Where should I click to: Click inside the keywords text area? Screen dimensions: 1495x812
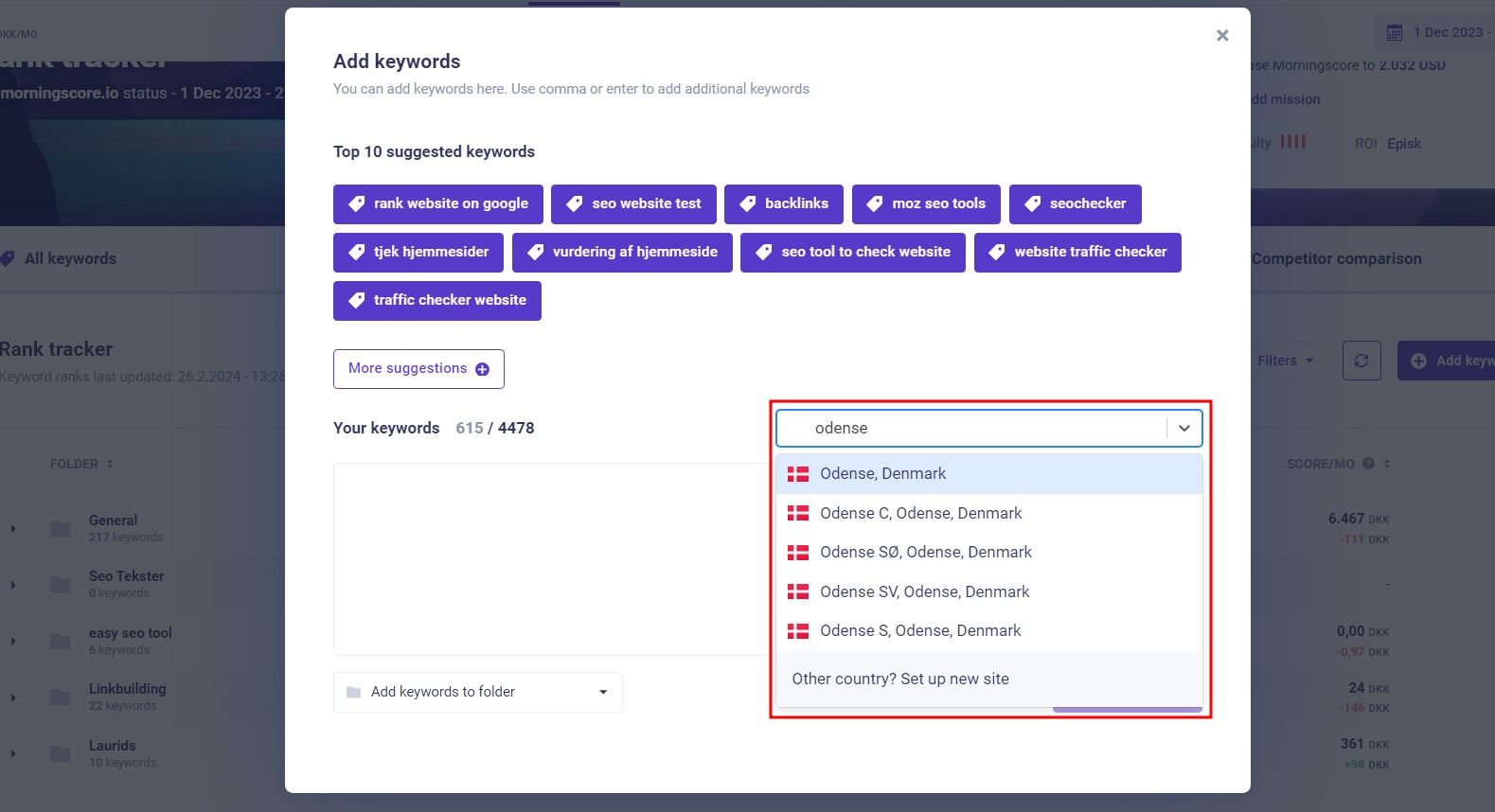click(x=551, y=558)
